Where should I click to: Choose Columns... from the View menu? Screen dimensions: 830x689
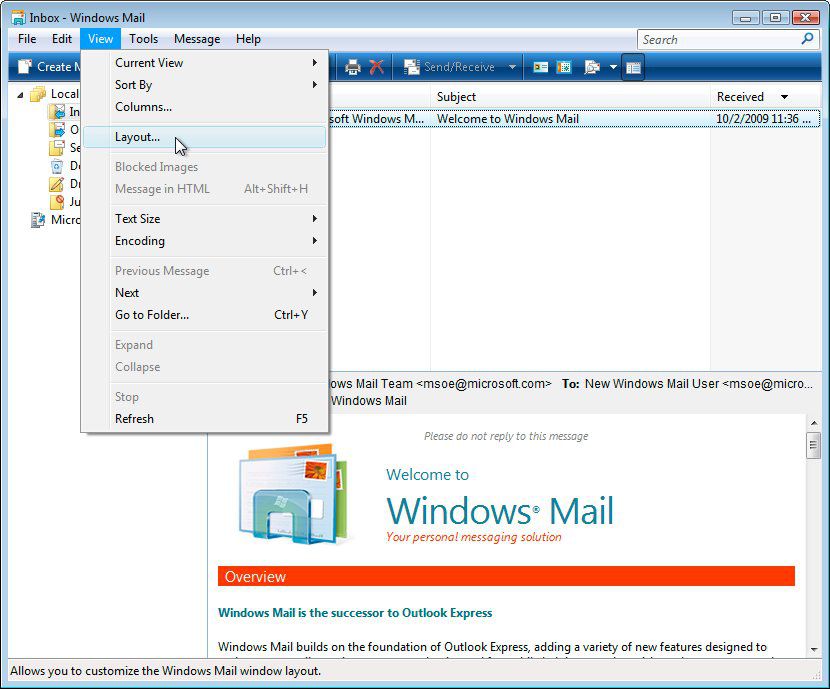[x=204, y=106]
